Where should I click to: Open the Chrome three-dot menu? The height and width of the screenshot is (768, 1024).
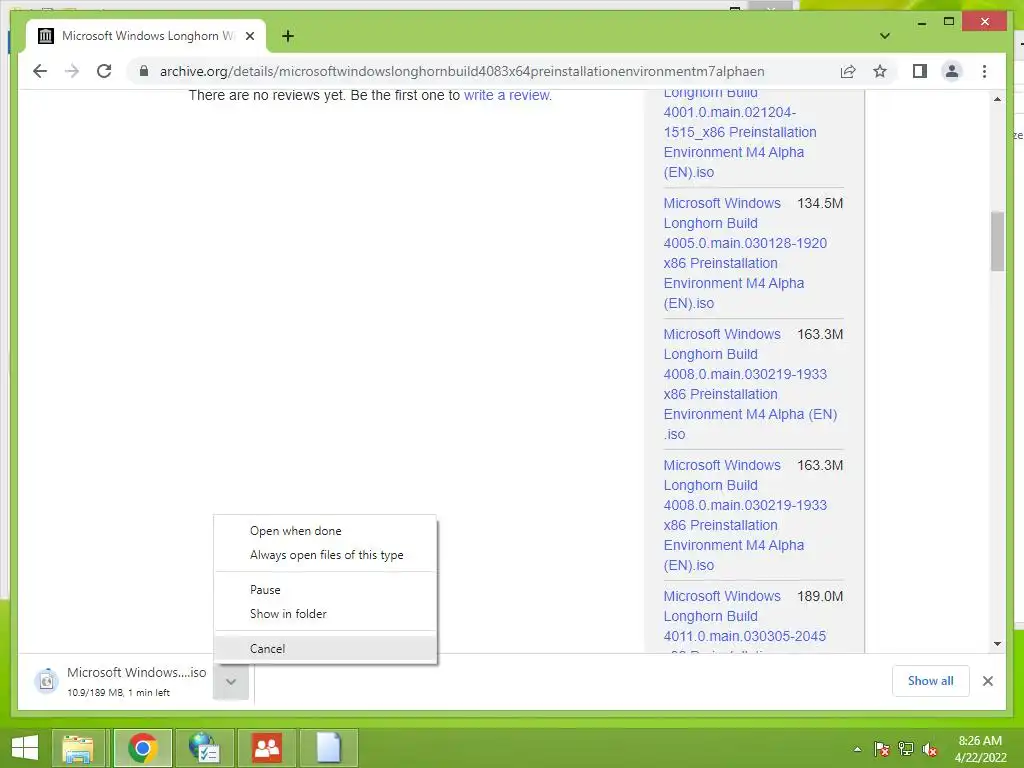point(984,71)
